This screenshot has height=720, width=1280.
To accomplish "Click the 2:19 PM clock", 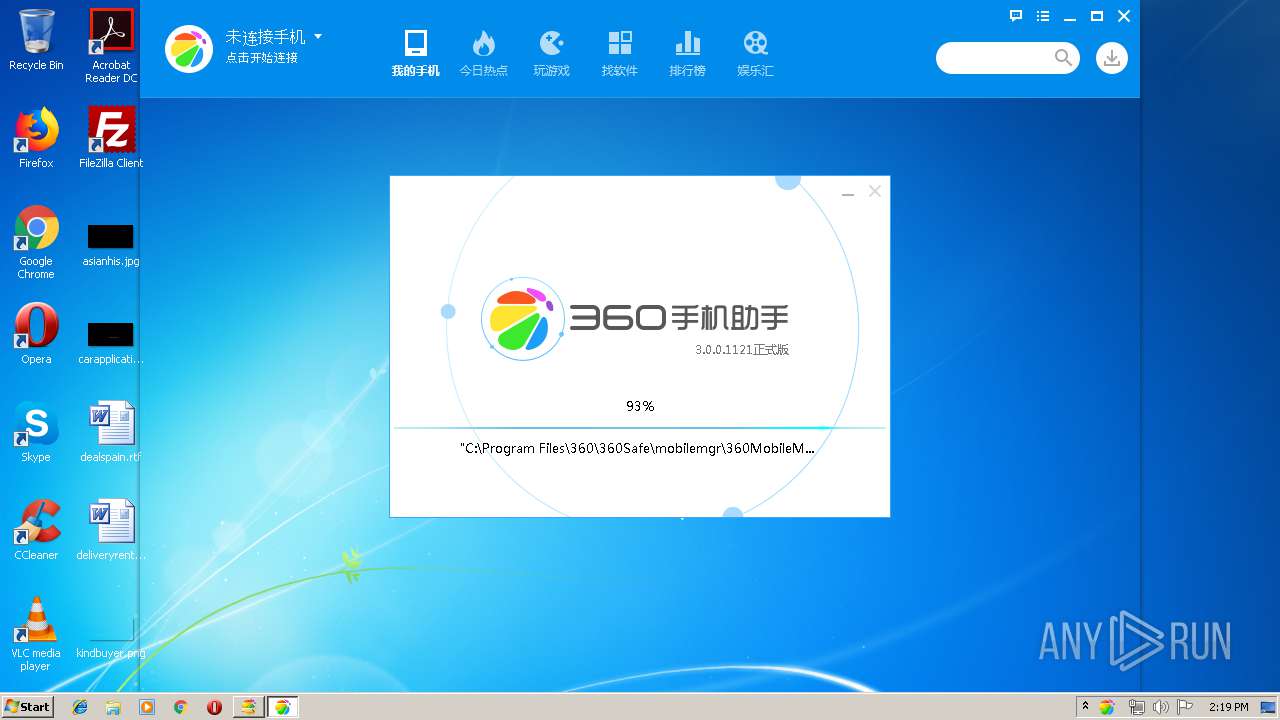I will click(1228, 707).
